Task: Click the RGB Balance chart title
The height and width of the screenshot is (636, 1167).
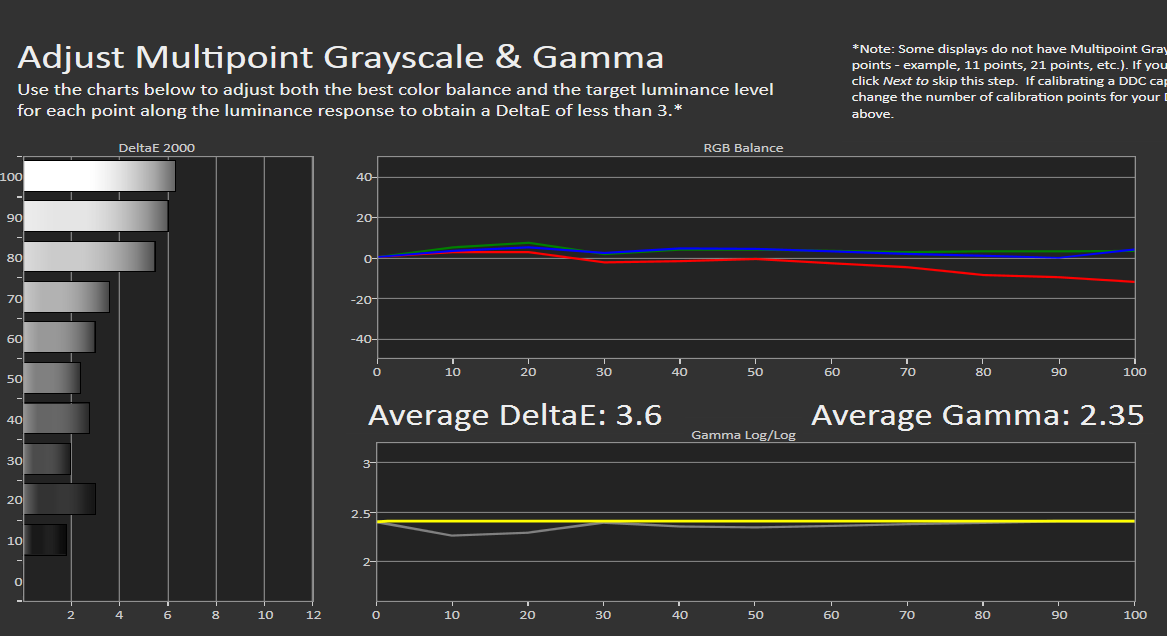Action: pyautogui.click(x=743, y=148)
